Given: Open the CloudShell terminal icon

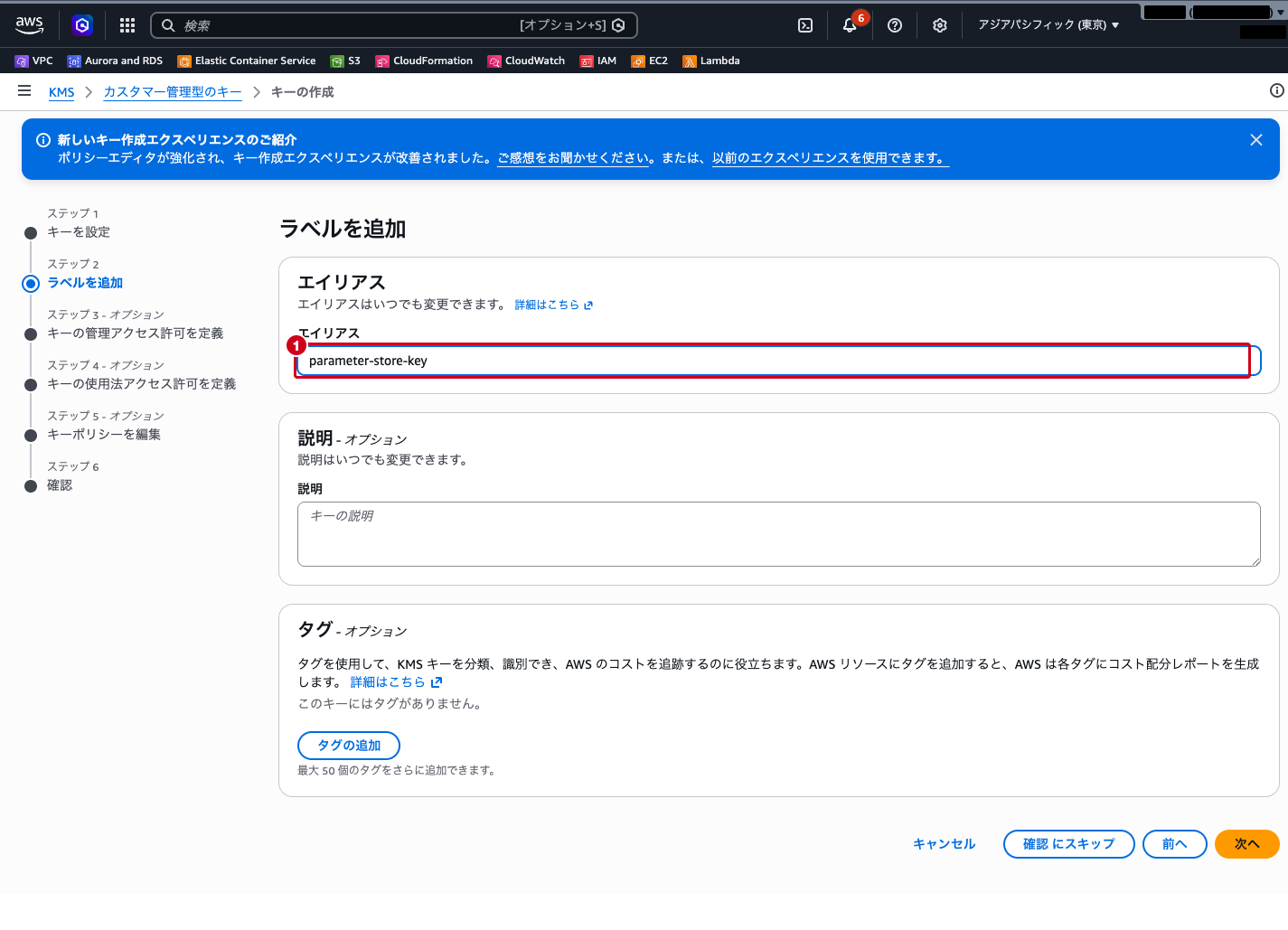Looking at the screenshot, I should pyautogui.click(x=805, y=25).
